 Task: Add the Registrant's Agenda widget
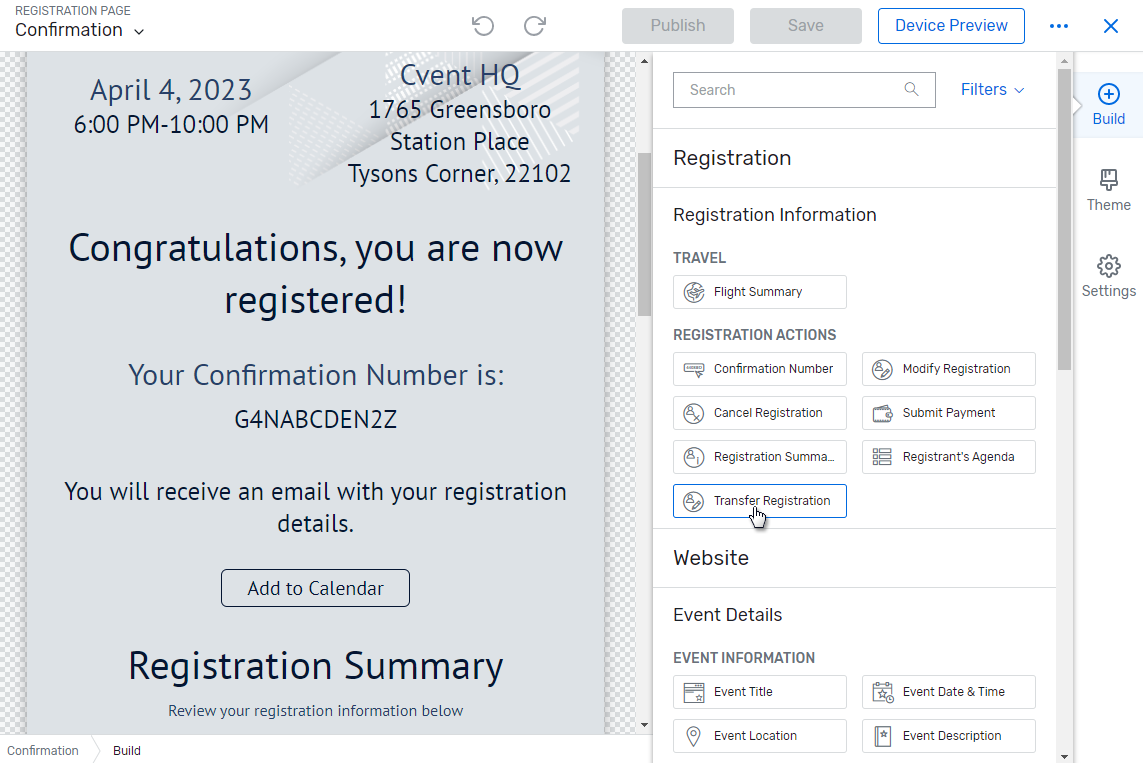(948, 456)
